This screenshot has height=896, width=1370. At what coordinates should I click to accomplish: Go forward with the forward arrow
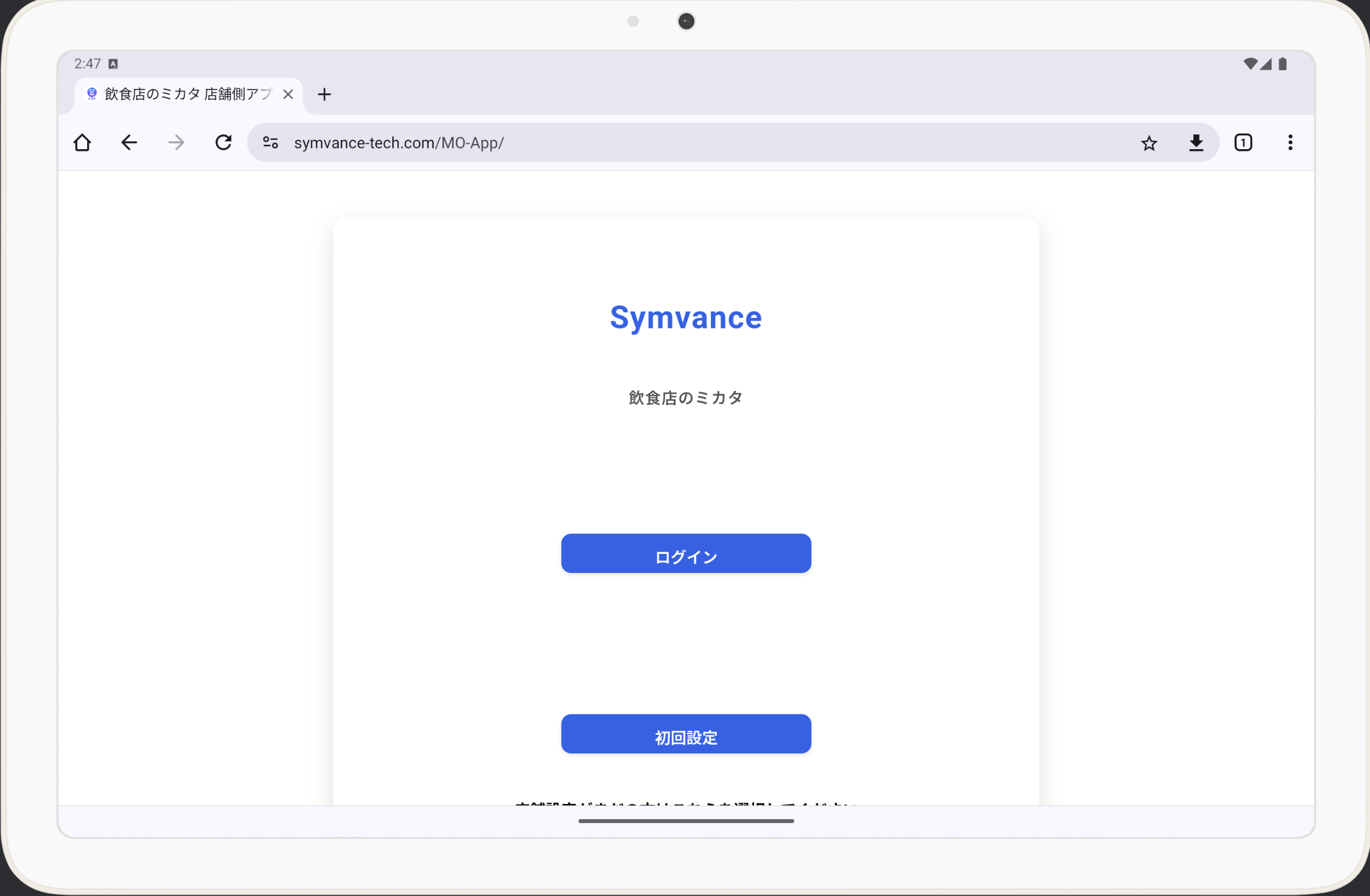tap(177, 142)
